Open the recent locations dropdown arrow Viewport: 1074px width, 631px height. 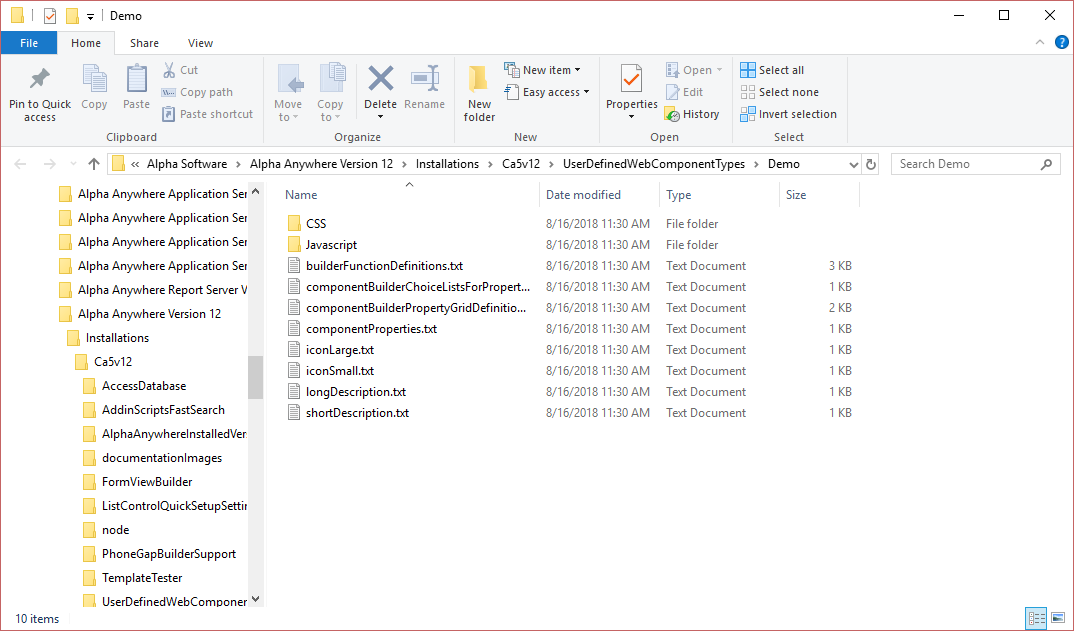point(73,164)
